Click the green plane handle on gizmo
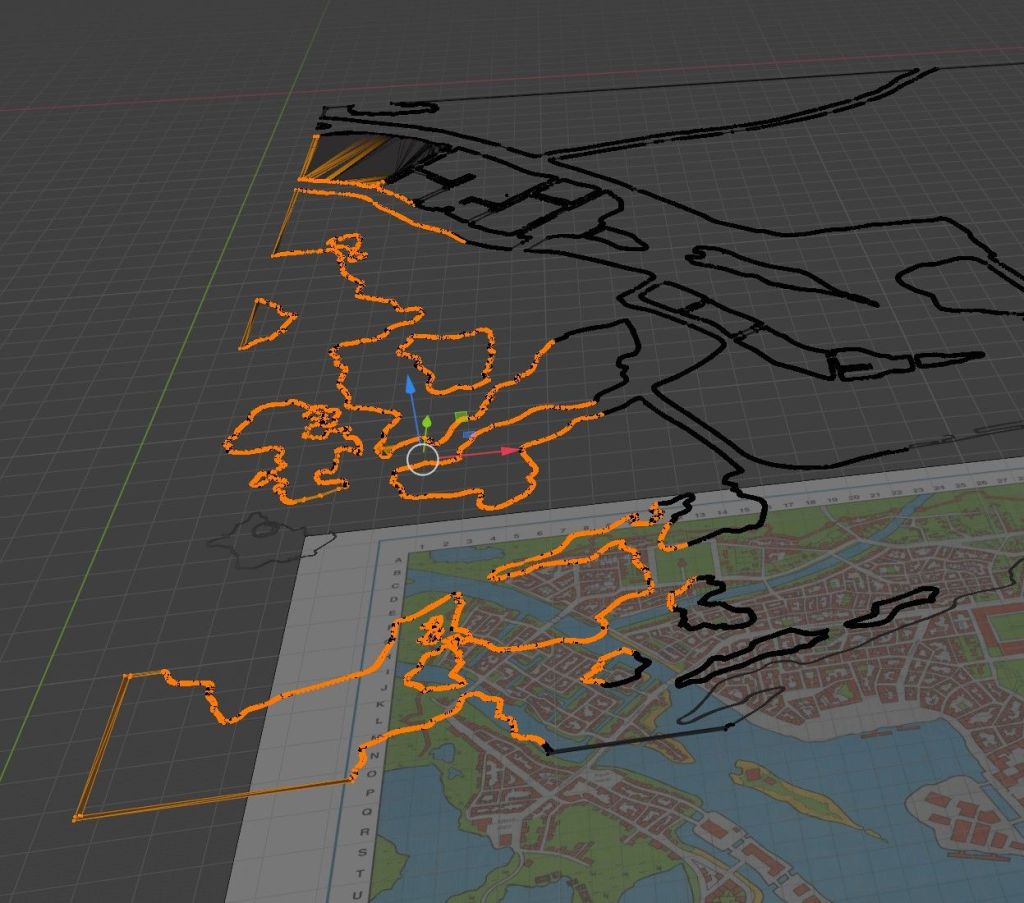 point(461,416)
